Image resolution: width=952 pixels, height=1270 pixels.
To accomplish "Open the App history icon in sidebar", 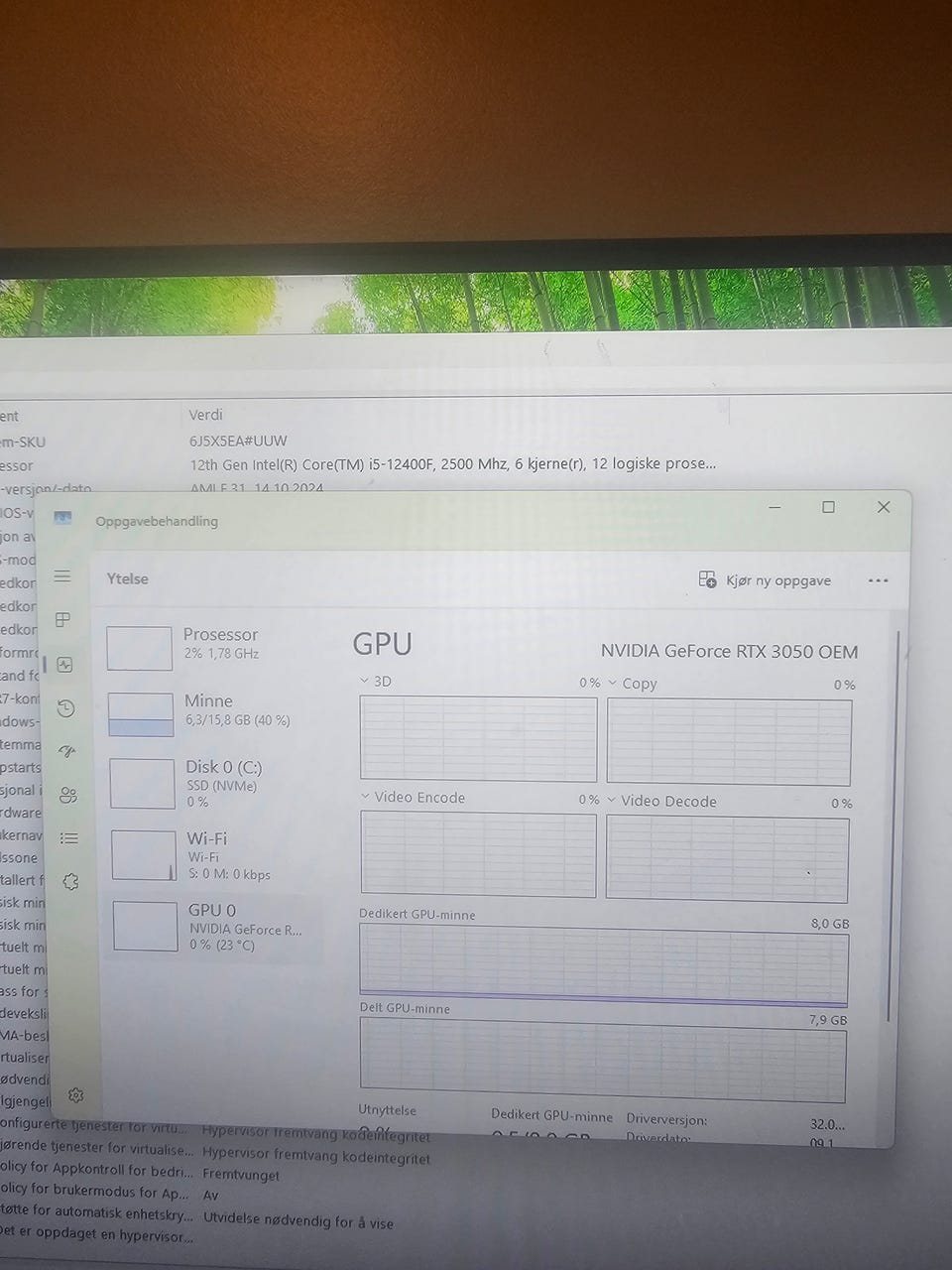I will [x=65, y=708].
